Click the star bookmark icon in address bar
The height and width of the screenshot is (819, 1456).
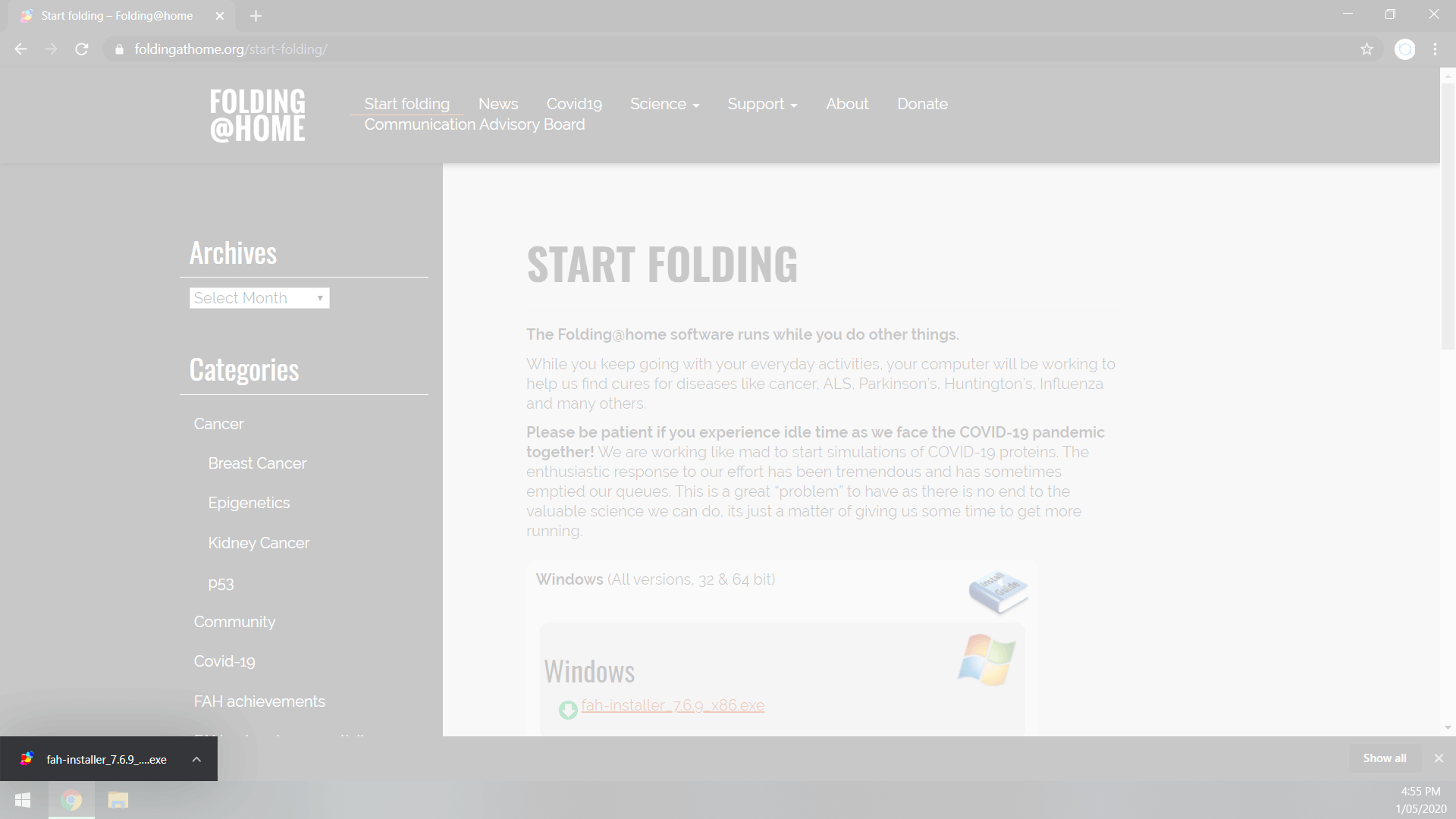1367,49
